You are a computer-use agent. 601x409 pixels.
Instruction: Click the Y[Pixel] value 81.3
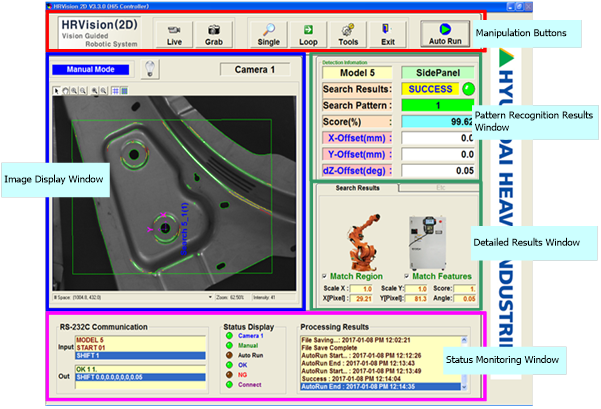pyautogui.click(x=416, y=299)
